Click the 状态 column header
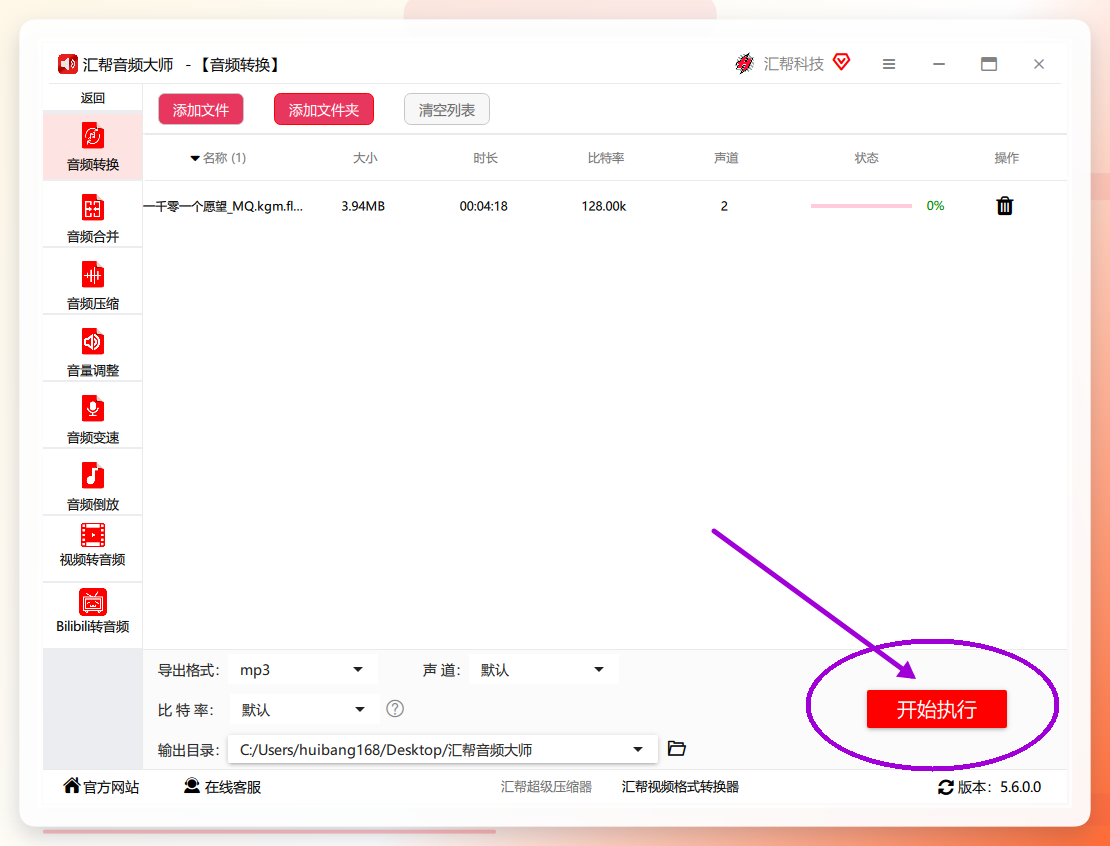1110x846 pixels. (x=866, y=158)
